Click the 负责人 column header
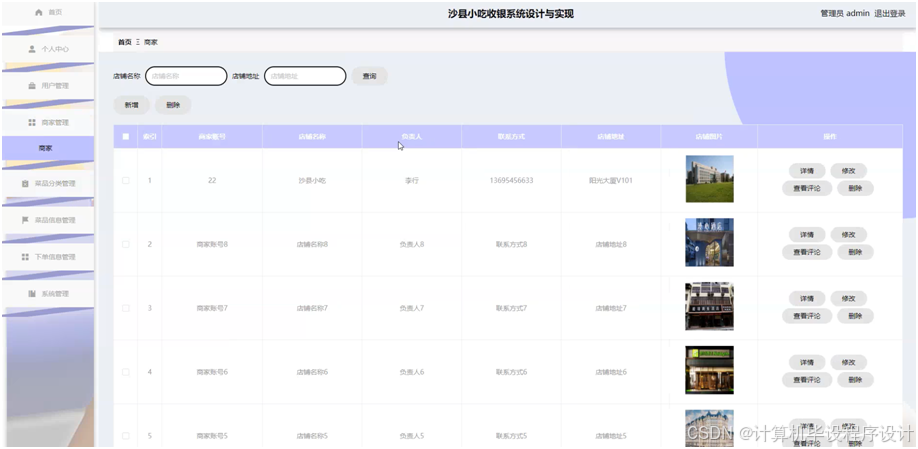The height and width of the screenshot is (449, 918). point(412,136)
